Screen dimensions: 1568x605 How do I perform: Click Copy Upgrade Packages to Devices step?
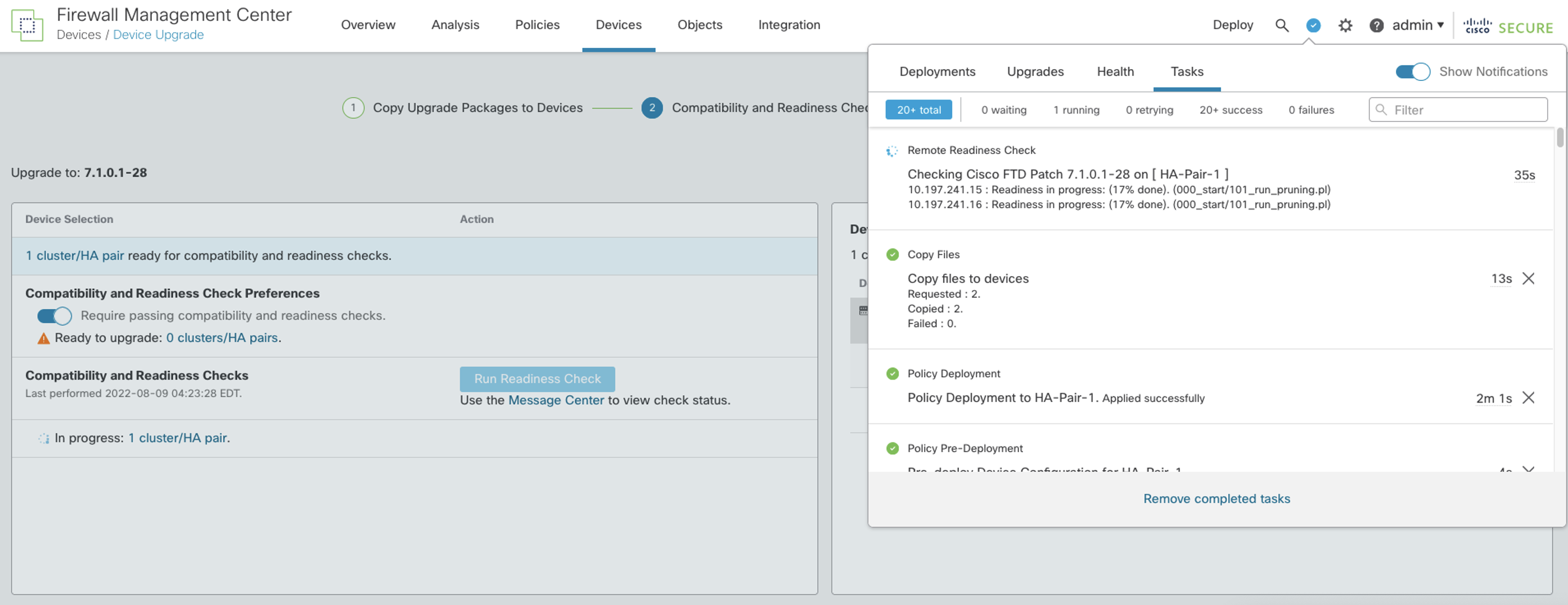477,108
